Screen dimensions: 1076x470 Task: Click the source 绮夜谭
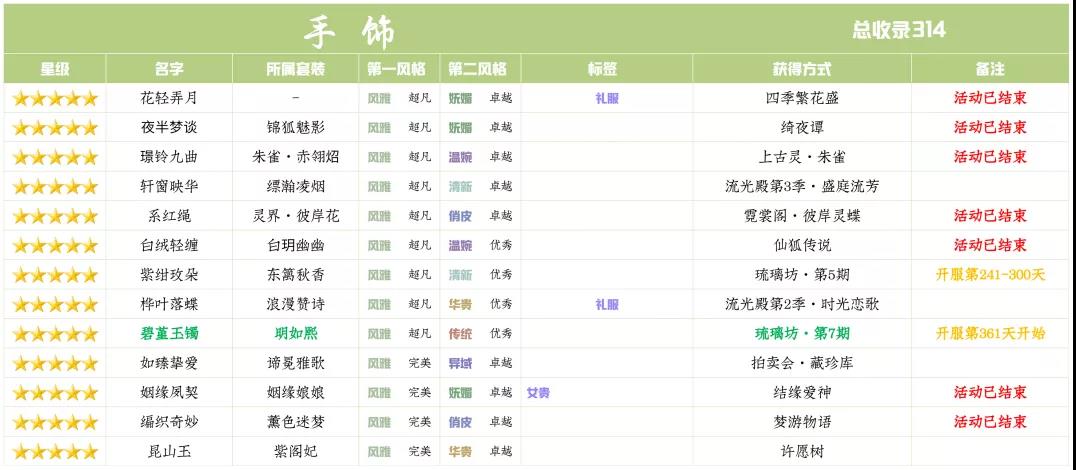click(x=802, y=128)
